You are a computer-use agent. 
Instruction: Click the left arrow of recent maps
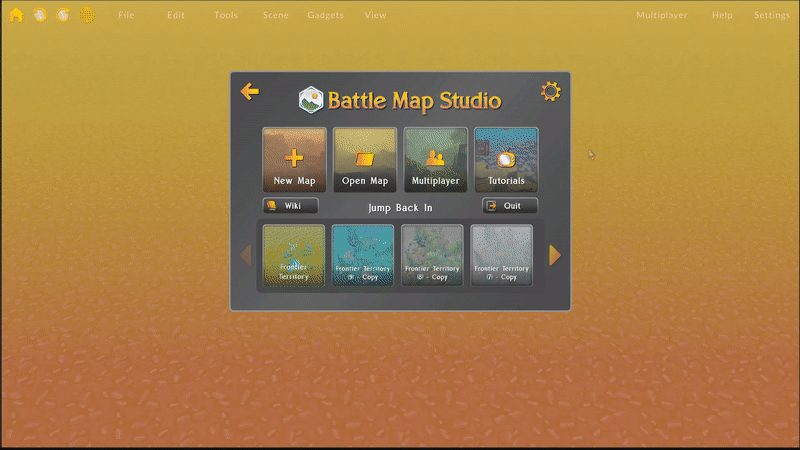pos(246,255)
